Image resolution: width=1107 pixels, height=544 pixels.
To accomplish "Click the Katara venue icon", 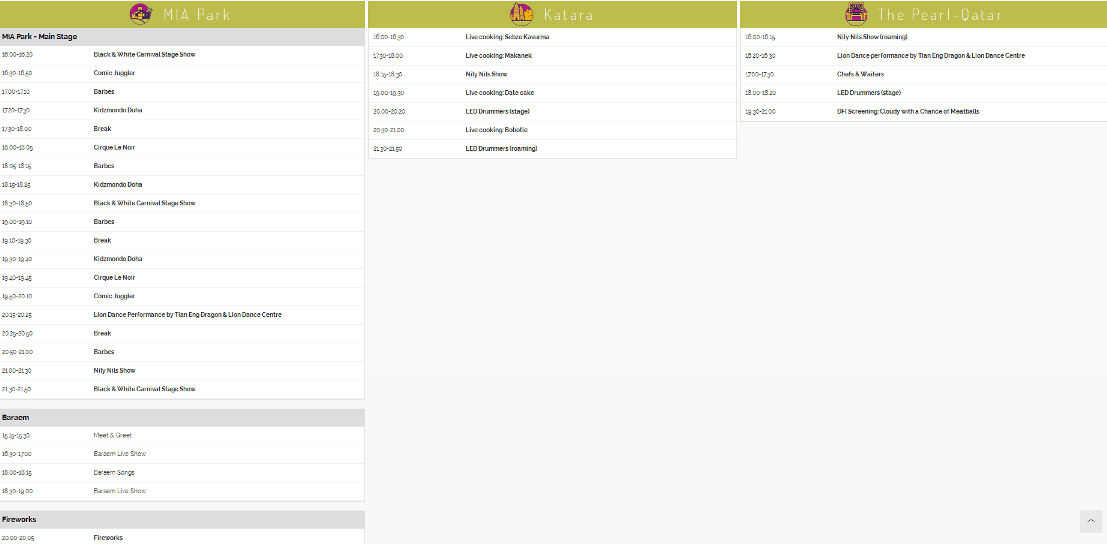I will (x=522, y=14).
